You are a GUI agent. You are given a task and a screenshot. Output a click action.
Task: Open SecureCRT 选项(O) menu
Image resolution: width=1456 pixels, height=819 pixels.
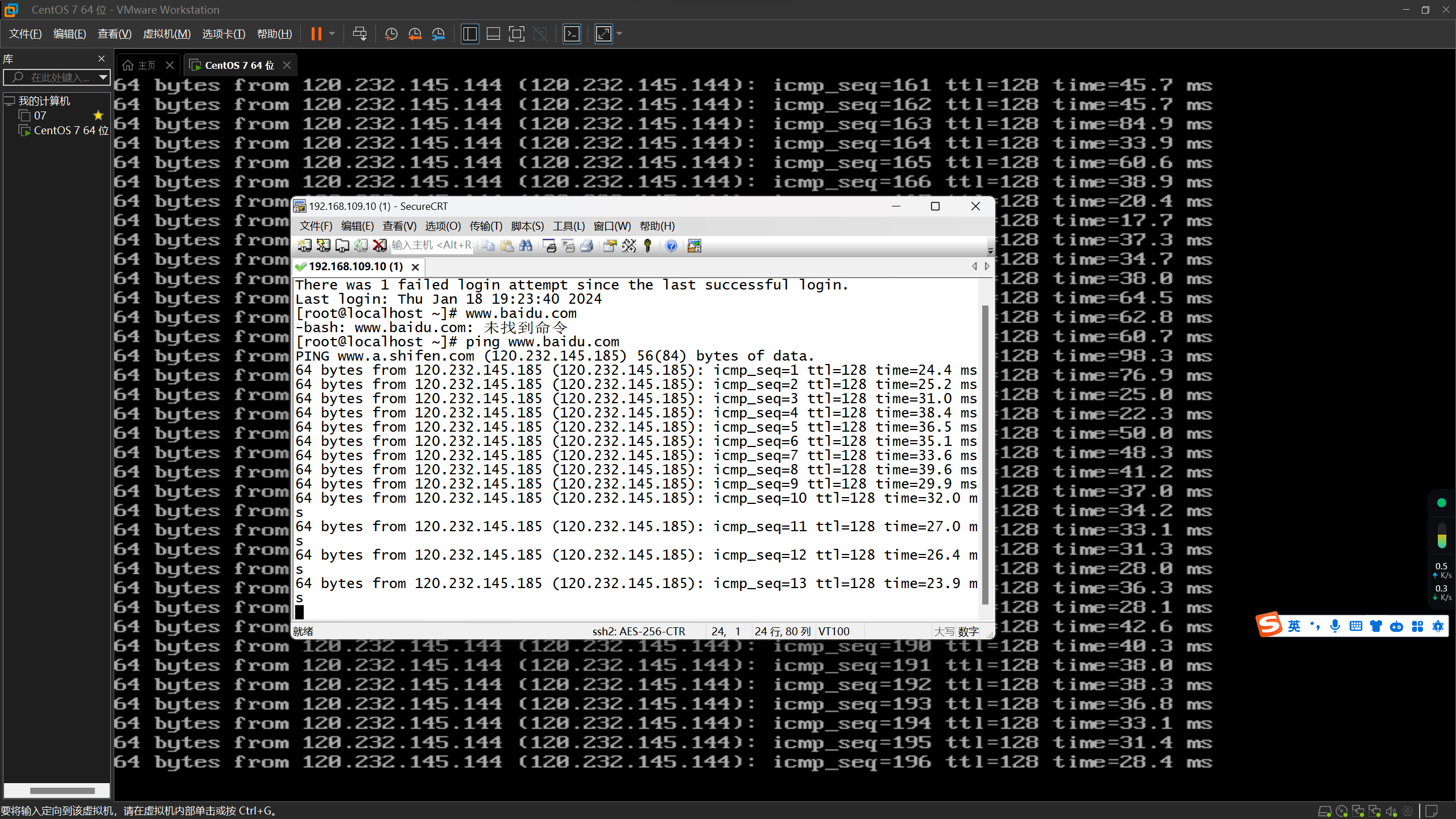(443, 226)
